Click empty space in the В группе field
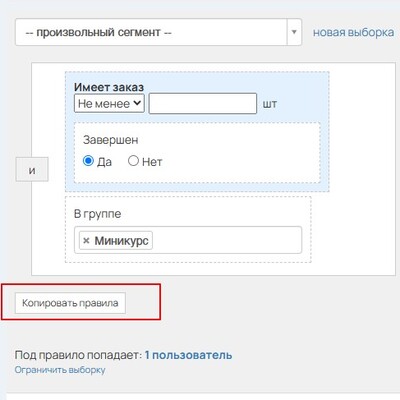Image resolution: width=400 pixels, height=400 pixels. pos(227,240)
